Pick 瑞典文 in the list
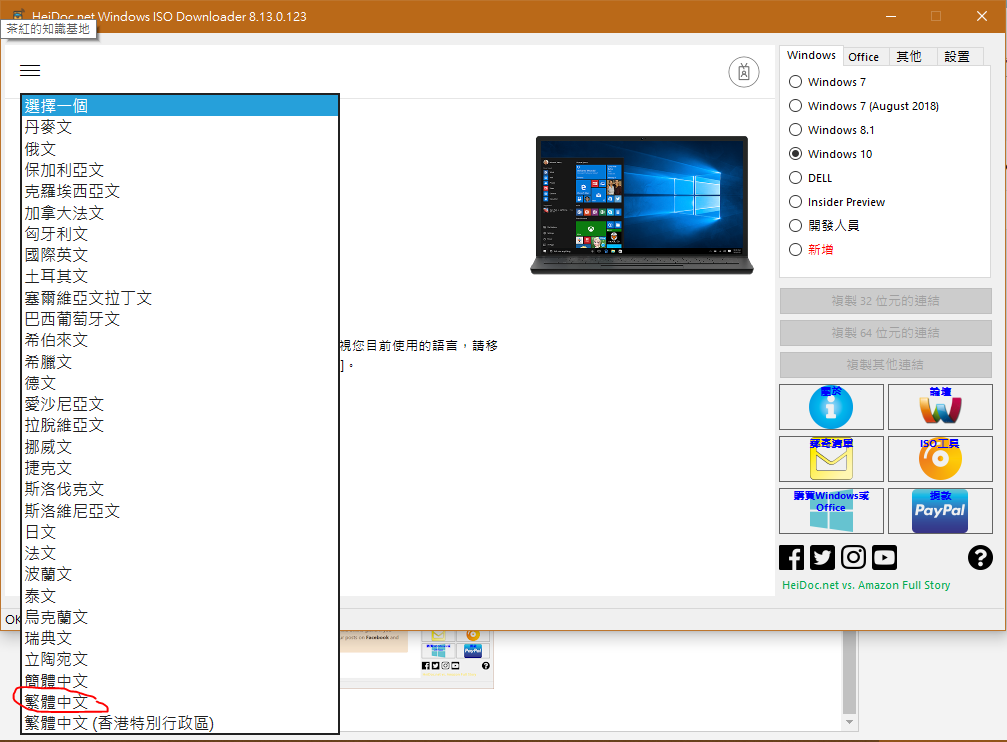The height and width of the screenshot is (742, 1007). tap(180, 639)
